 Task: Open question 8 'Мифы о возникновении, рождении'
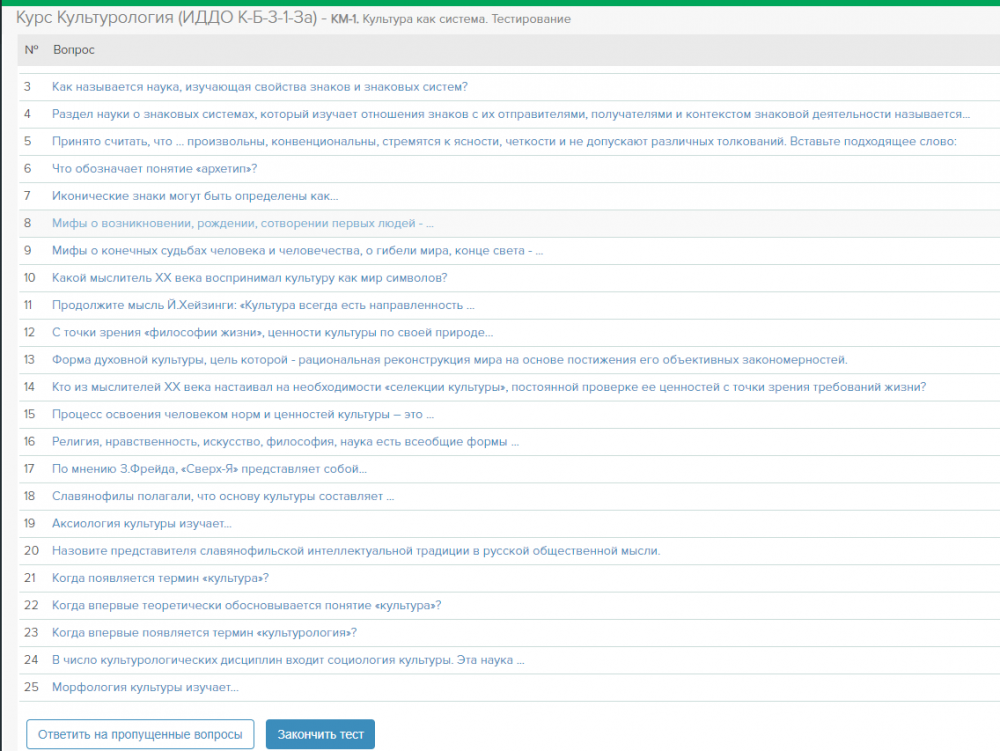click(243, 223)
